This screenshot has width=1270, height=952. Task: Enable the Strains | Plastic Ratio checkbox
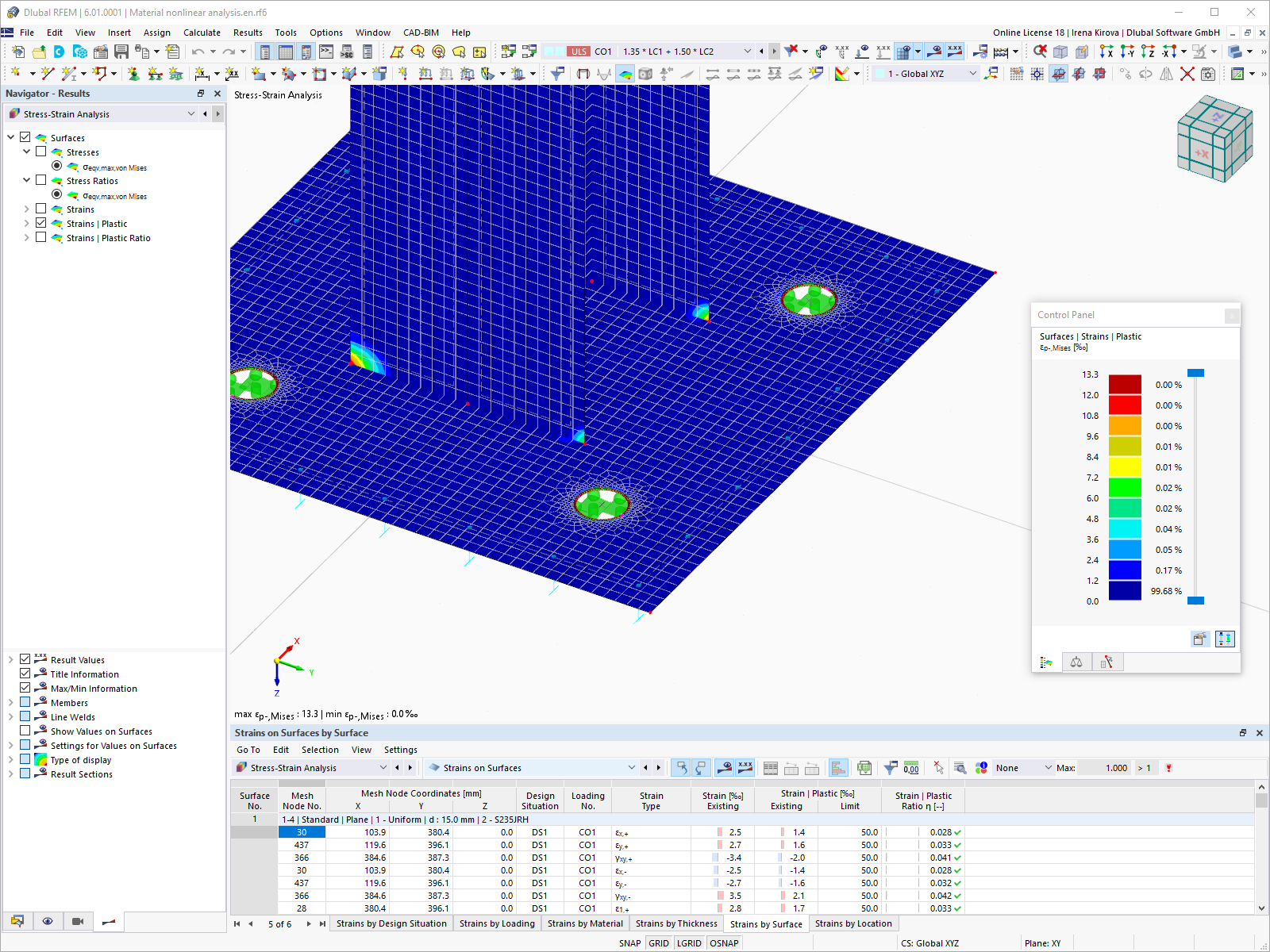(x=41, y=237)
